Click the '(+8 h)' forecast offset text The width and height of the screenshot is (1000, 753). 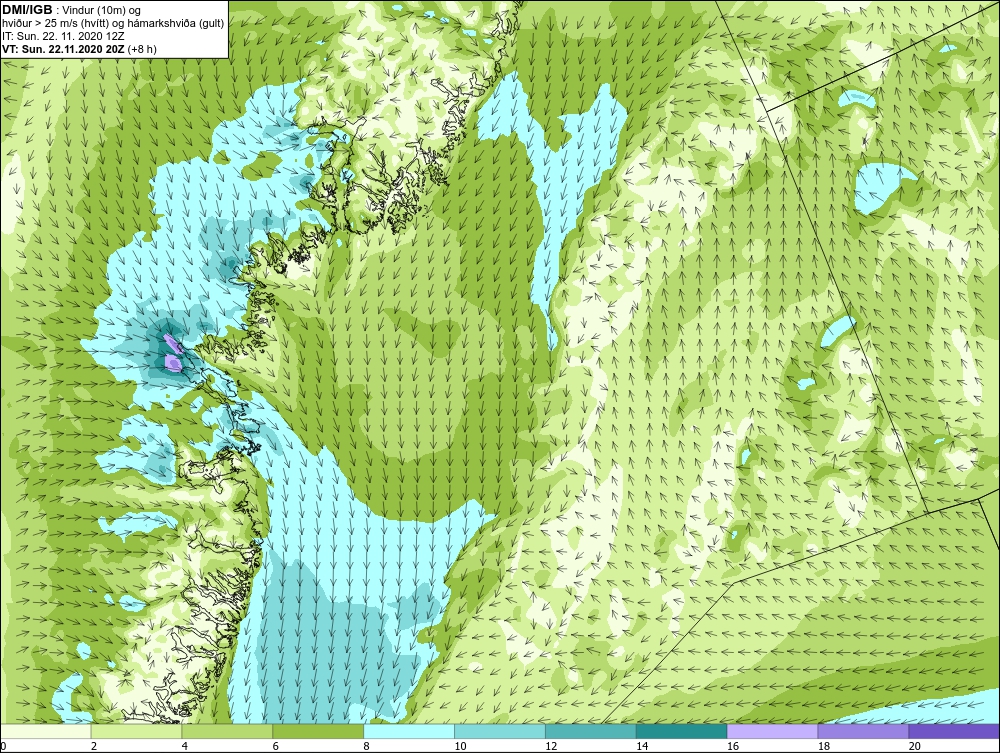(x=142, y=48)
